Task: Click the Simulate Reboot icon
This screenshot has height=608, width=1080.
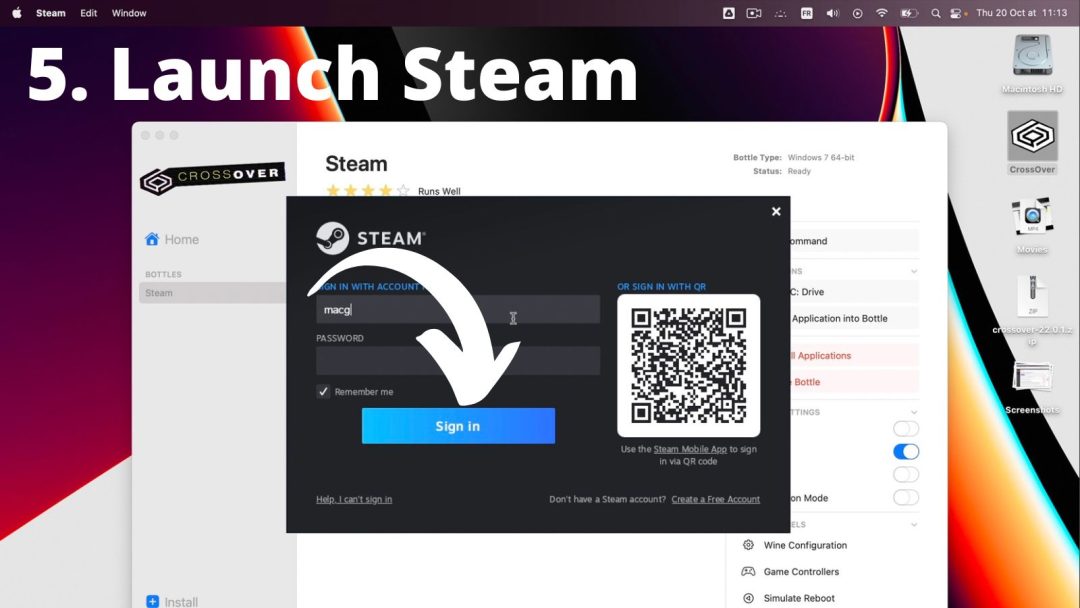Action: click(748, 598)
